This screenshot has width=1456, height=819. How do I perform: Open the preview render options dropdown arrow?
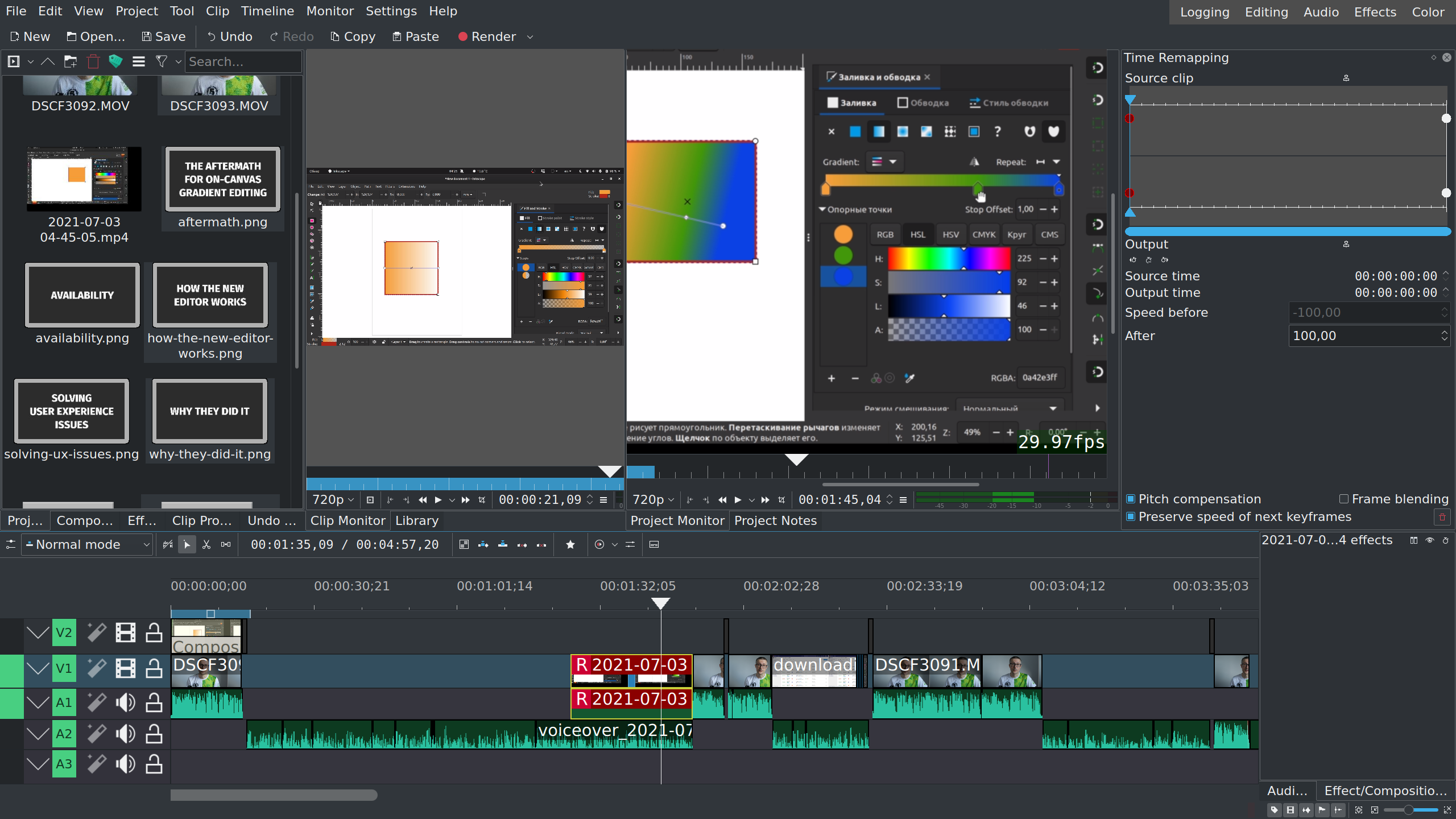click(x=614, y=544)
